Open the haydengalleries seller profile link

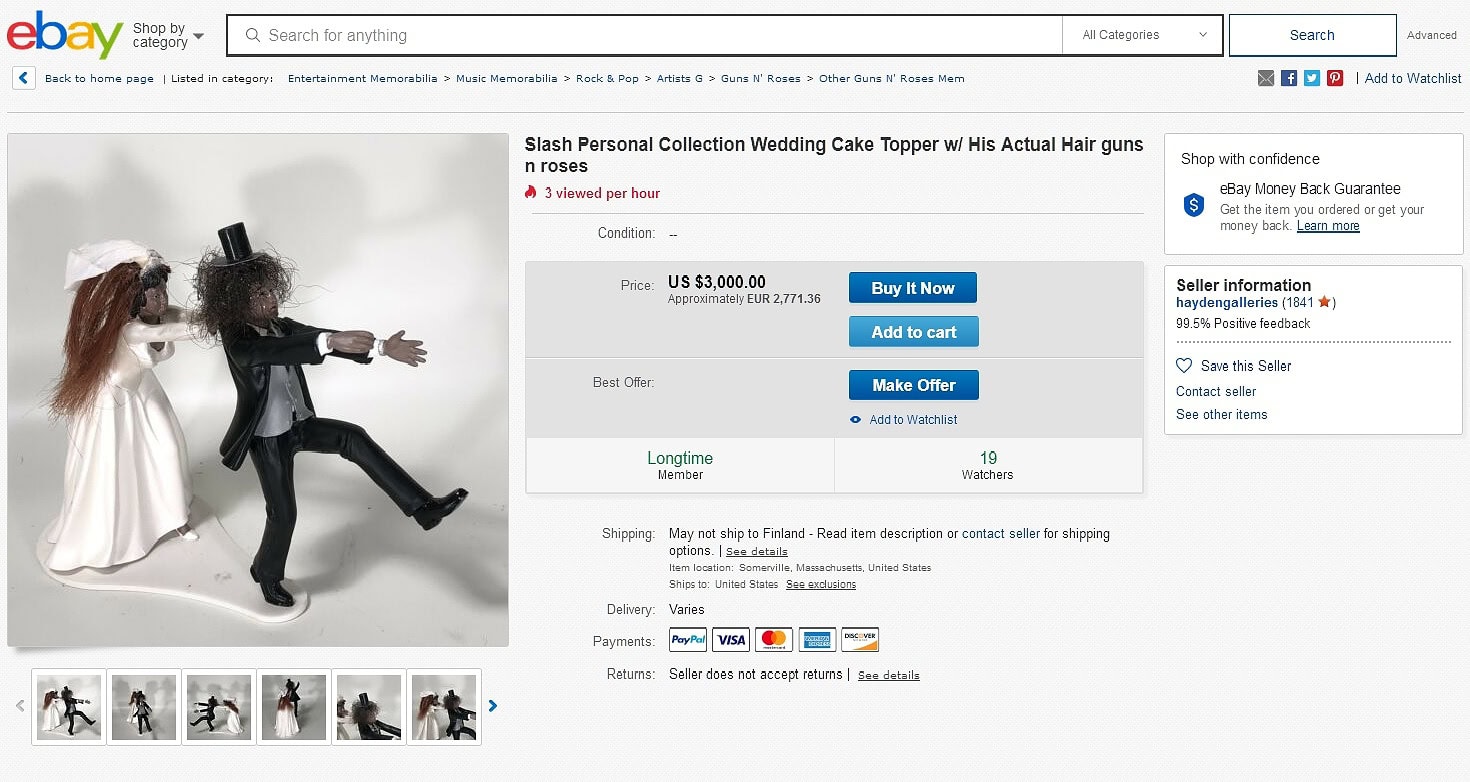pyautogui.click(x=1227, y=302)
